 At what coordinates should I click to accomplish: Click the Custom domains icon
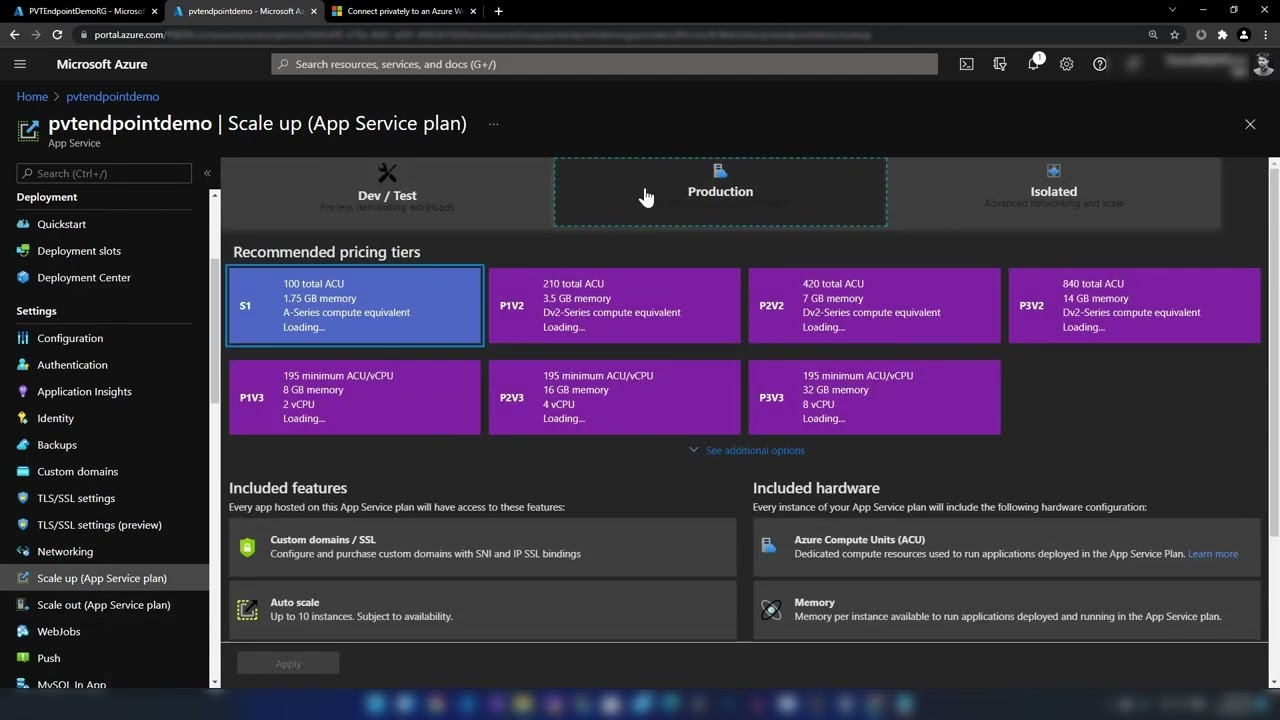click(24, 471)
